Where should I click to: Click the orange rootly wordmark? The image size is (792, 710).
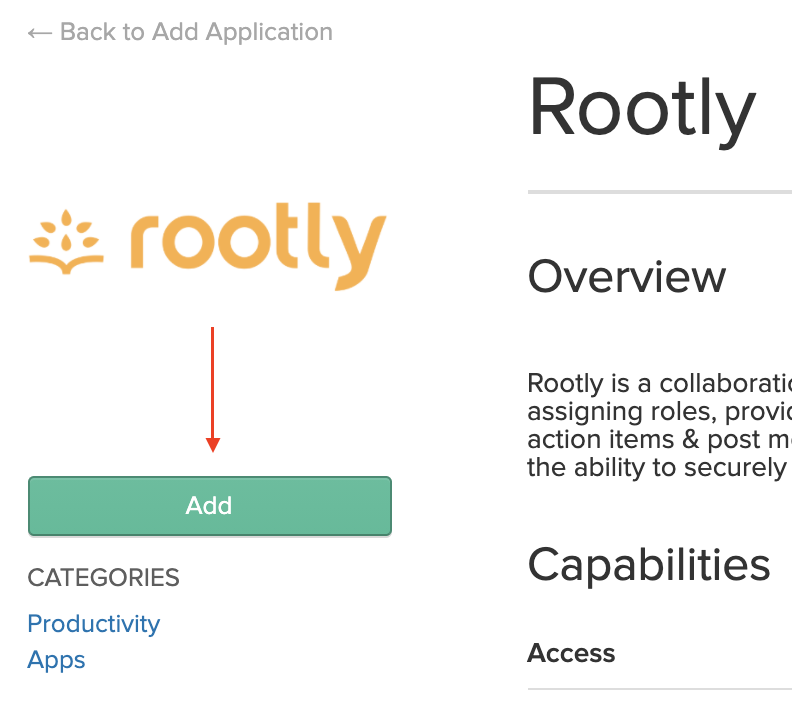(258, 245)
